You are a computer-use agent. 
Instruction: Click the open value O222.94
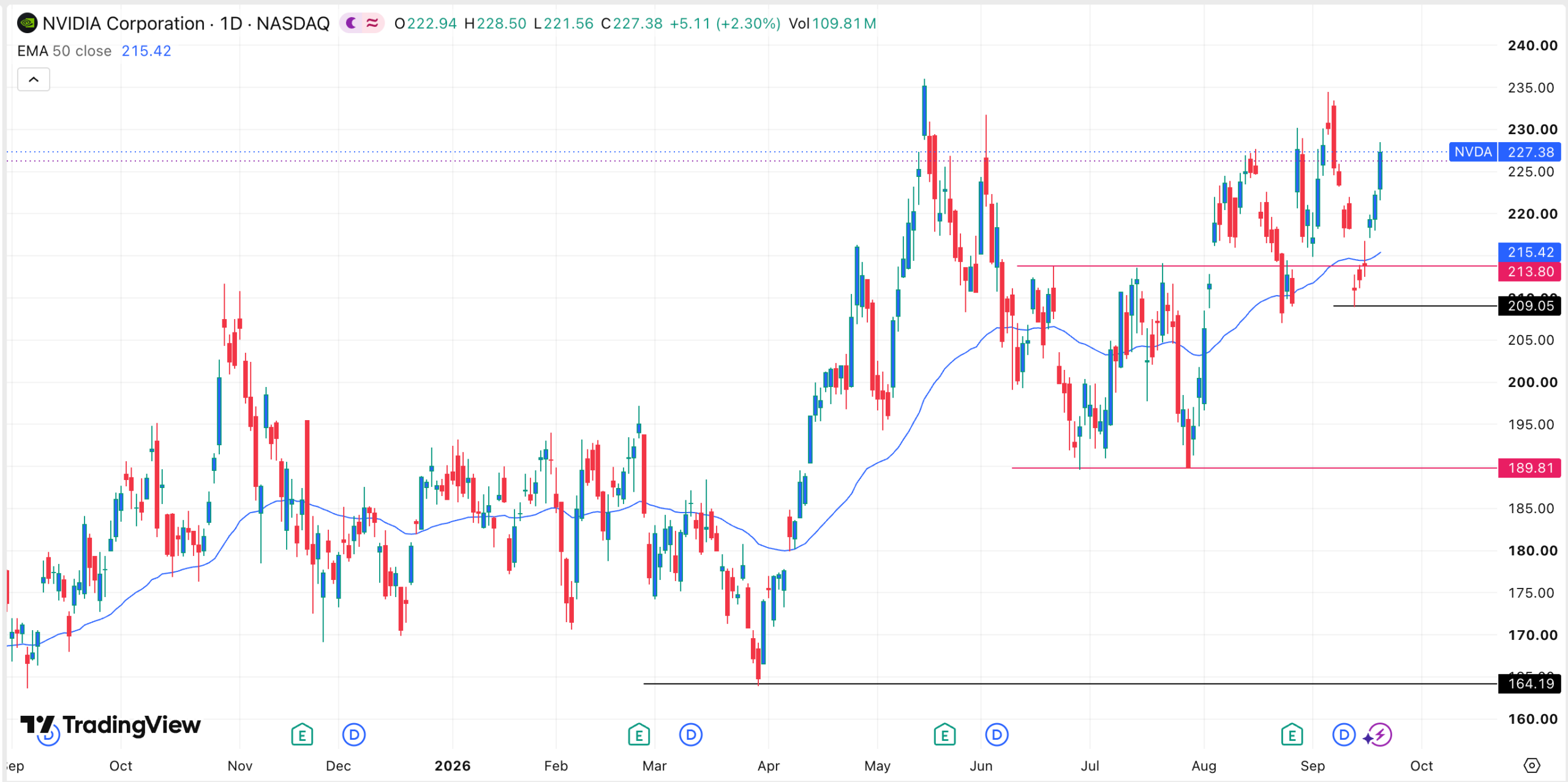pyautogui.click(x=426, y=23)
